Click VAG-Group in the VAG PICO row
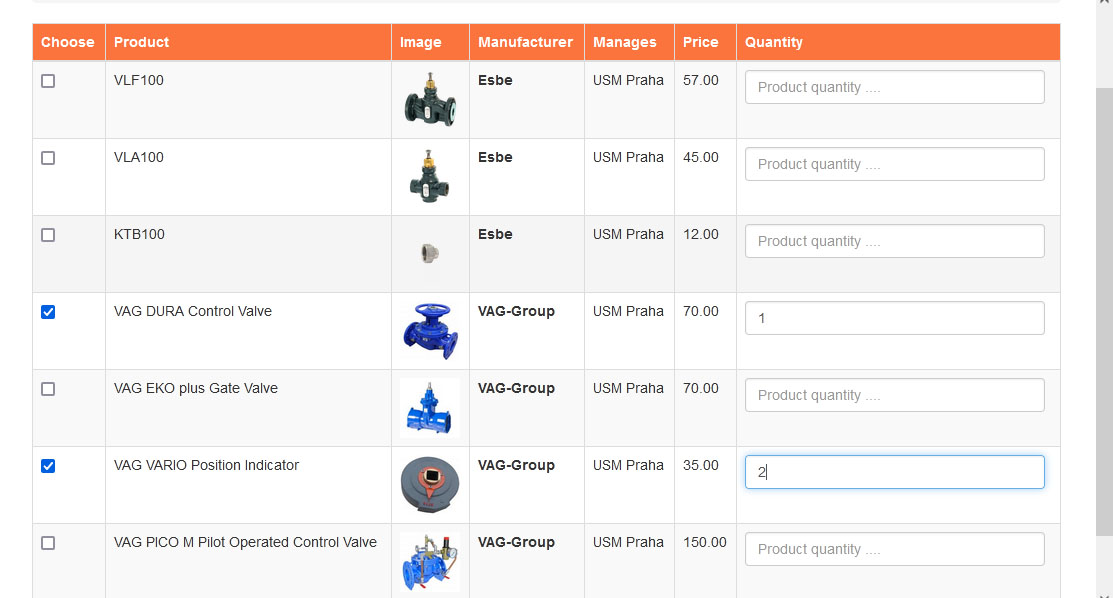Image resolution: width=1113 pixels, height=598 pixels. coord(516,543)
